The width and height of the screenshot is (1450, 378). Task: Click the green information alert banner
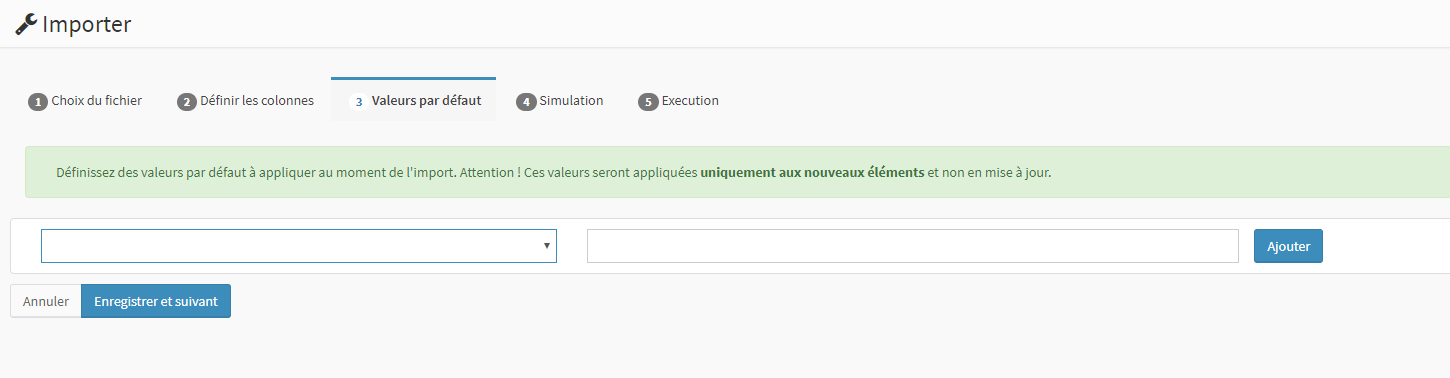pos(737,172)
